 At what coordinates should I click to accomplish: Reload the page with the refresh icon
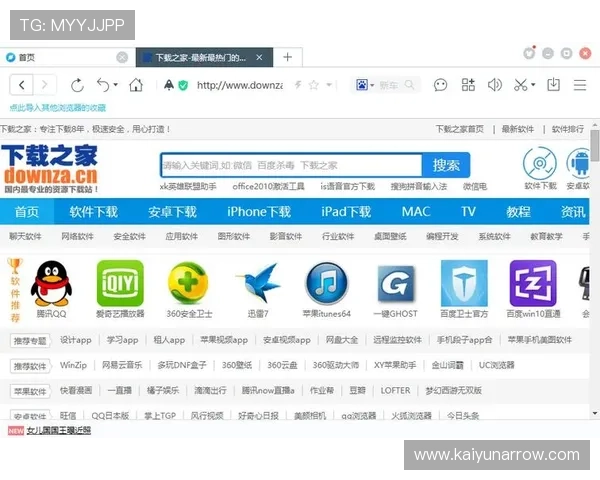[x=77, y=85]
